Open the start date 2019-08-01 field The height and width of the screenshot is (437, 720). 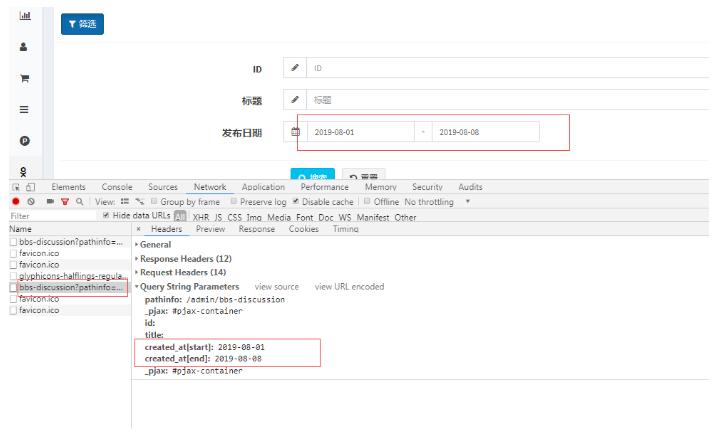pyautogui.click(x=360, y=132)
